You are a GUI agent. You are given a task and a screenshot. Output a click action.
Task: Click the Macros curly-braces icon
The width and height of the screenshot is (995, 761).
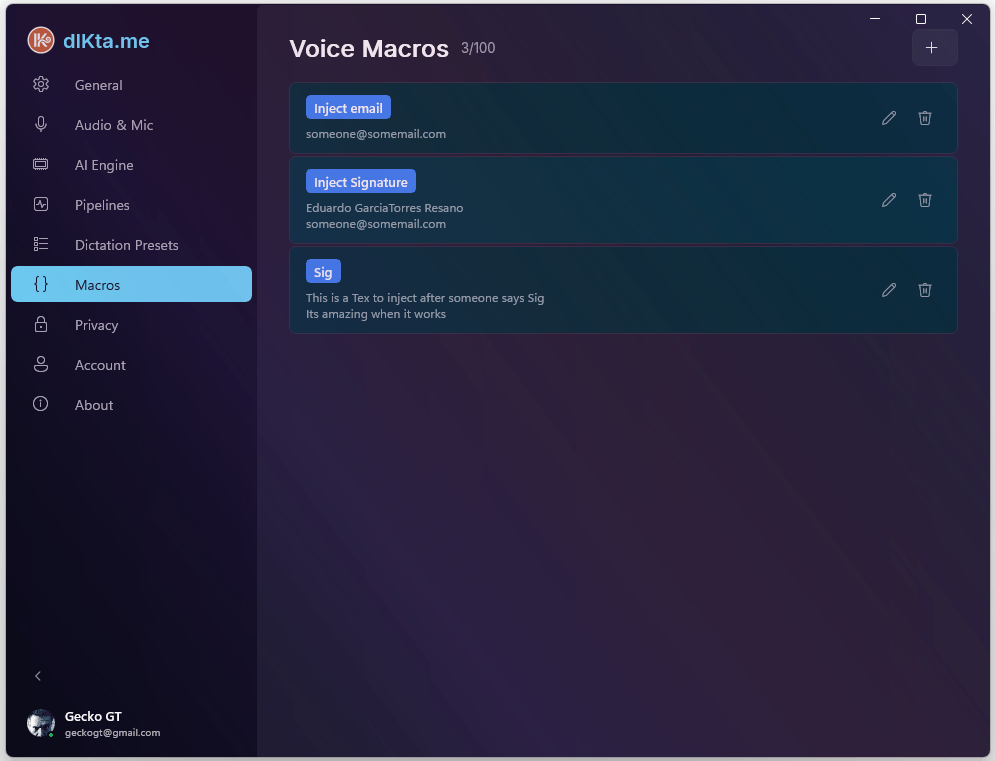[x=40, y=284]
